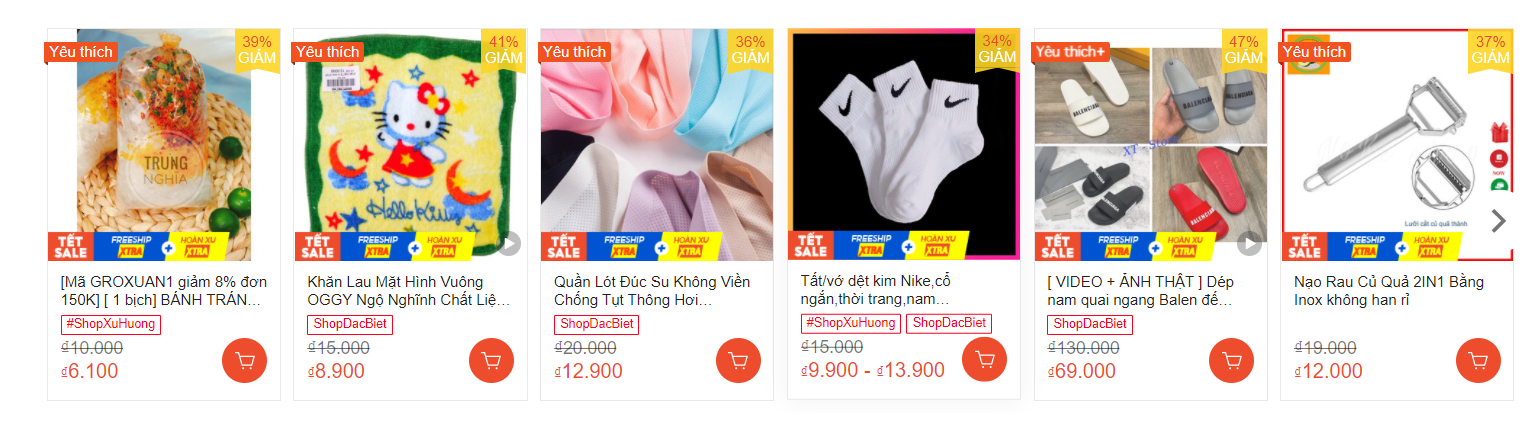Add Balen slide sandals to cart
This screenshot has height=429, width=1526.
pos(1231,361)
